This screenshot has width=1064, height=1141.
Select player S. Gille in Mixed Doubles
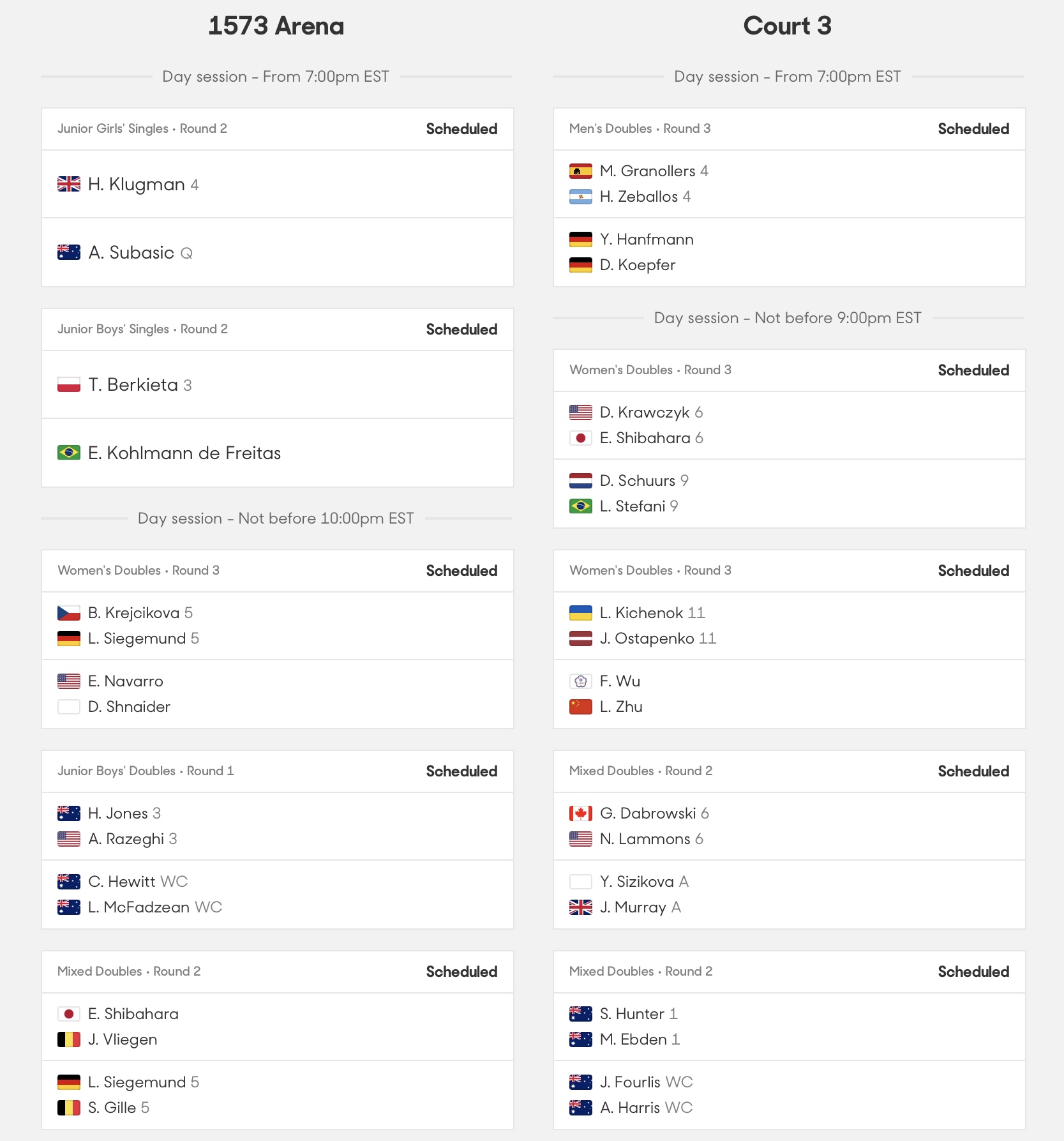[x=112, y=1108]
